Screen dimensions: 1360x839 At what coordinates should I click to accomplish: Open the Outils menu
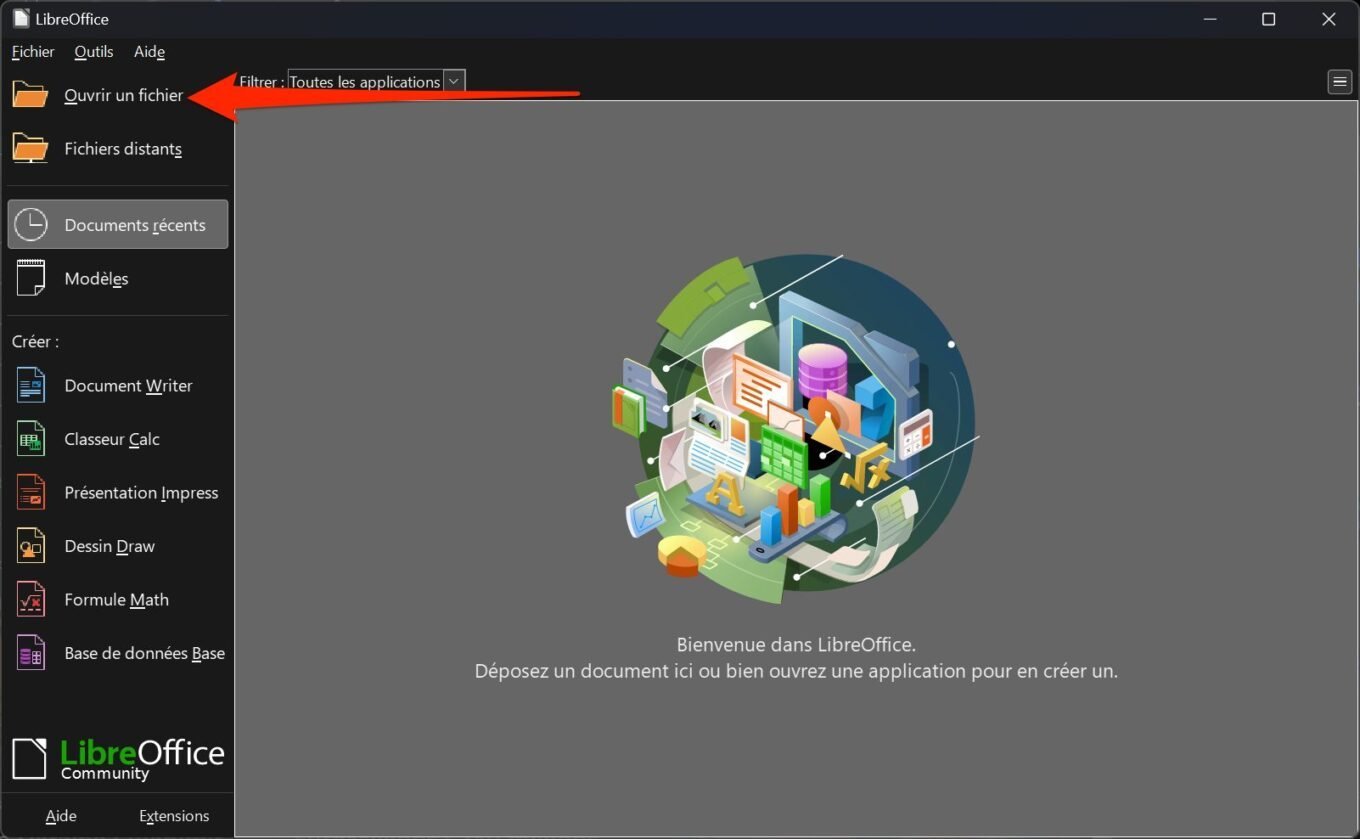[x=94, y=52]
